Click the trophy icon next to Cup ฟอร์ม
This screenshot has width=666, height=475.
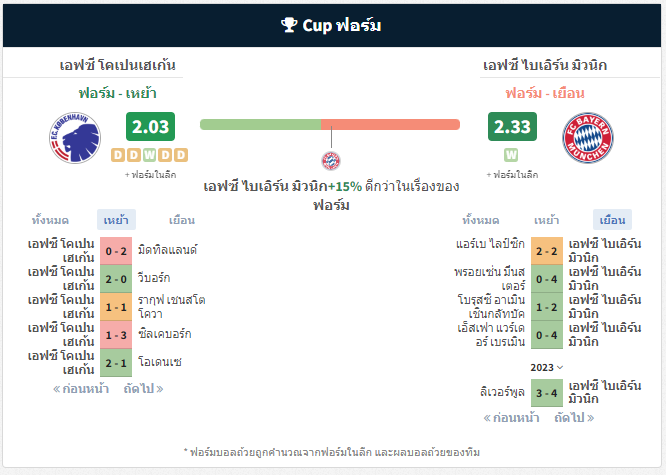point(289,25)
